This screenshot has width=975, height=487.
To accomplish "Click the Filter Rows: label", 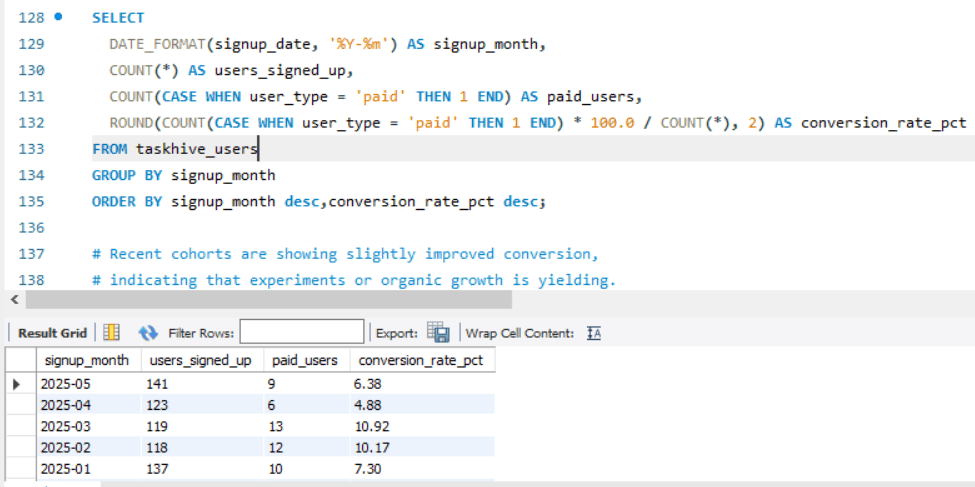I will [201, 333].
